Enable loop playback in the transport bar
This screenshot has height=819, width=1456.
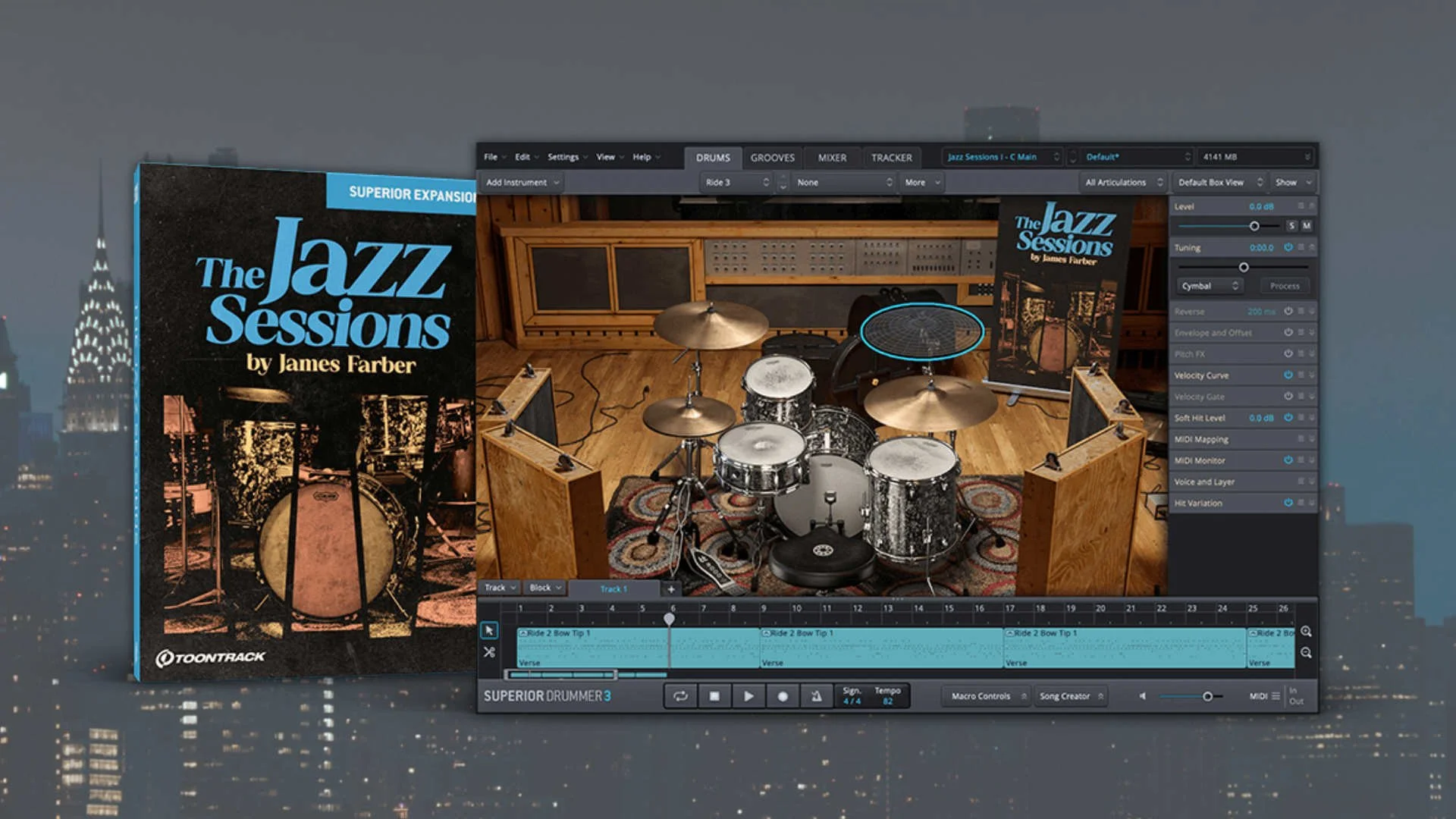pyautogui.click(x=680, y=695)
